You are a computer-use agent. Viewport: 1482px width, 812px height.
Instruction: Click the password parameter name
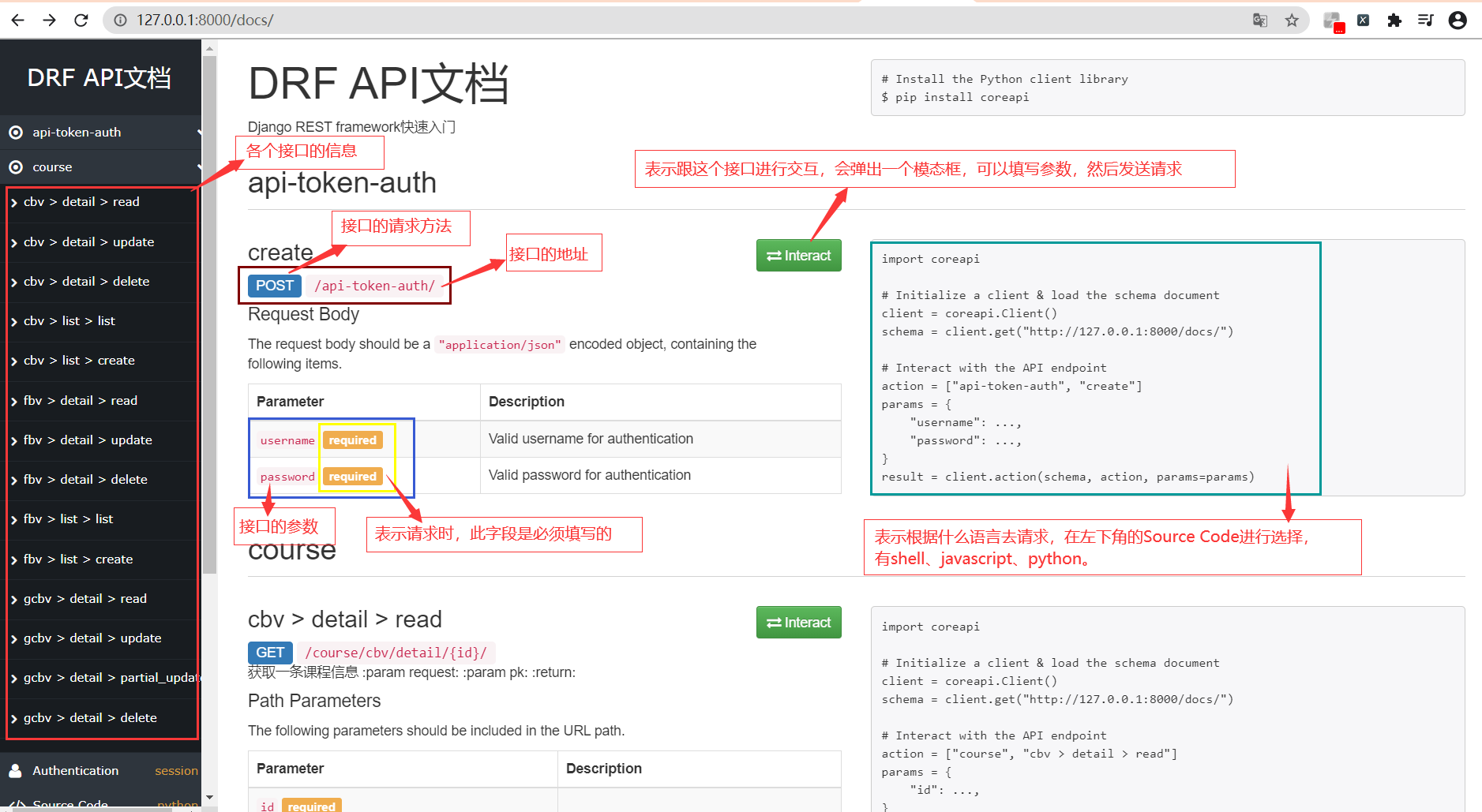[x=287, y=477]
